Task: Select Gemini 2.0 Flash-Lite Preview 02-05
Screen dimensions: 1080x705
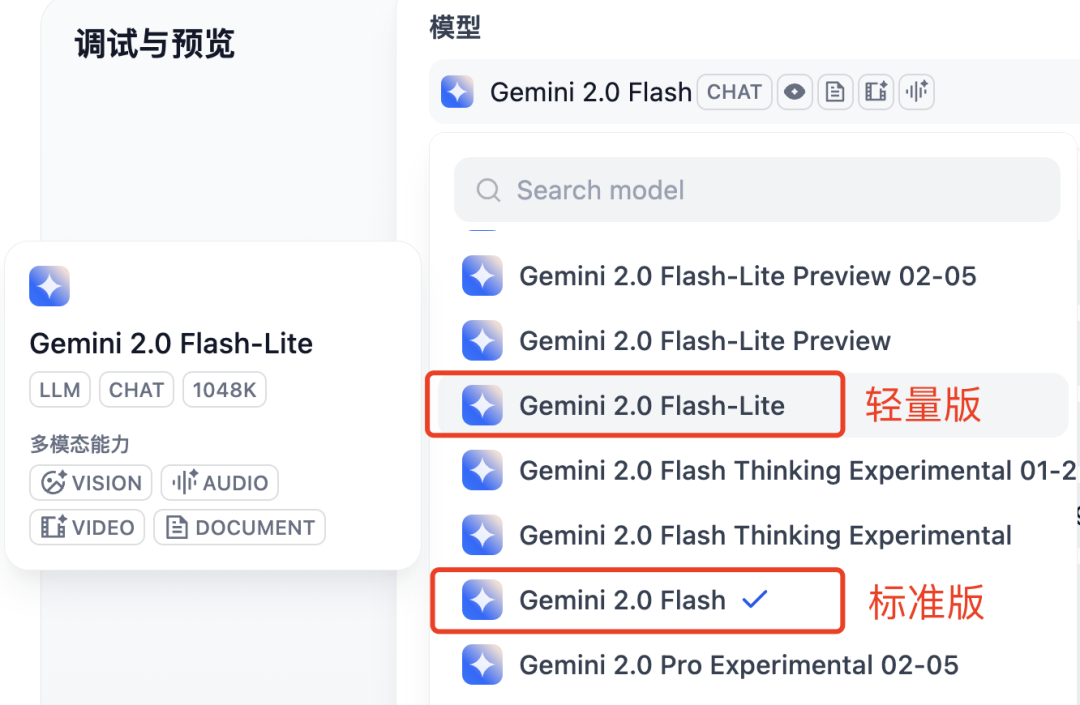Action: coord(752,276)
